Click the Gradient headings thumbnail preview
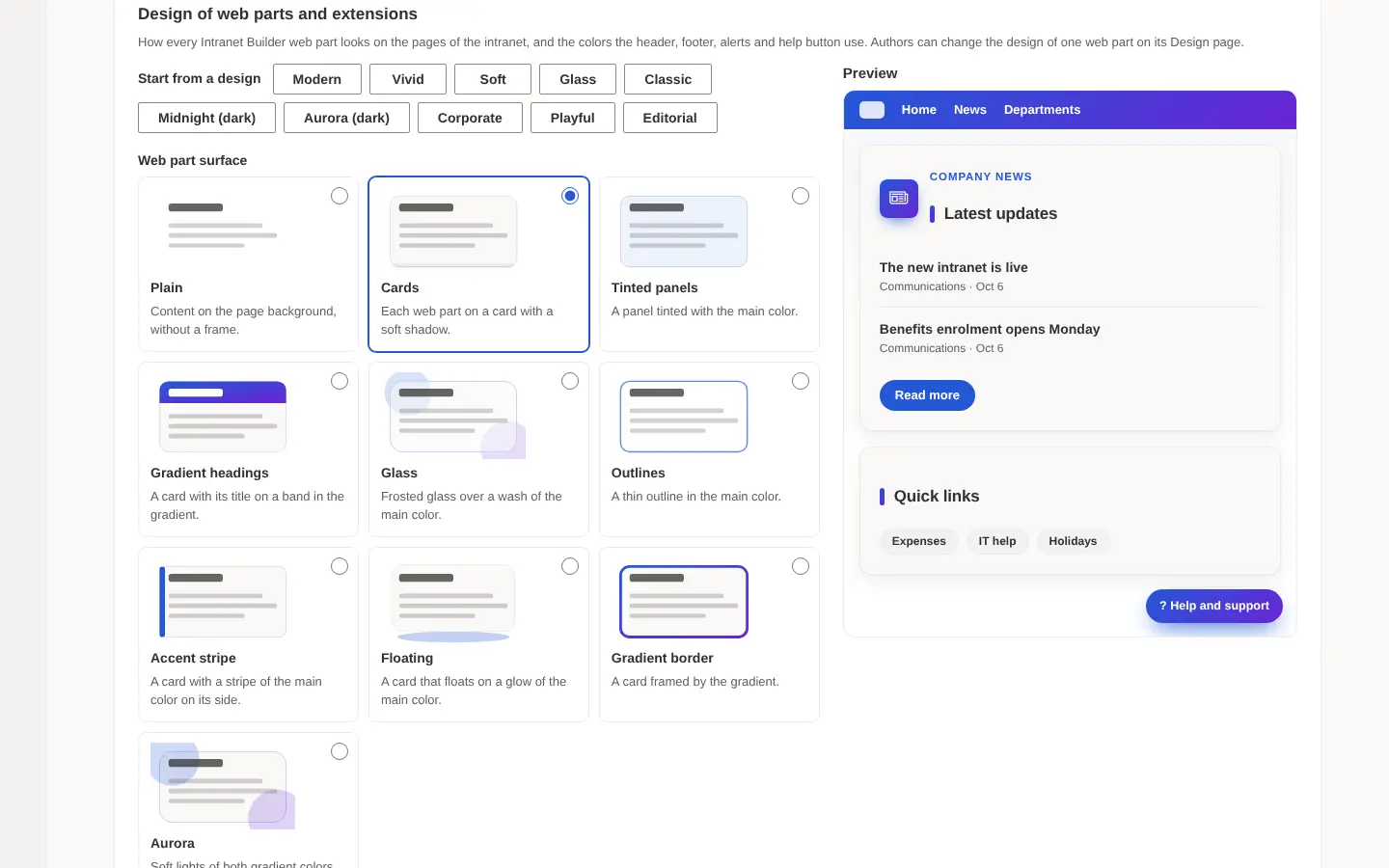1389x868 pixels. pyautogui.click(x=223, y=417)
